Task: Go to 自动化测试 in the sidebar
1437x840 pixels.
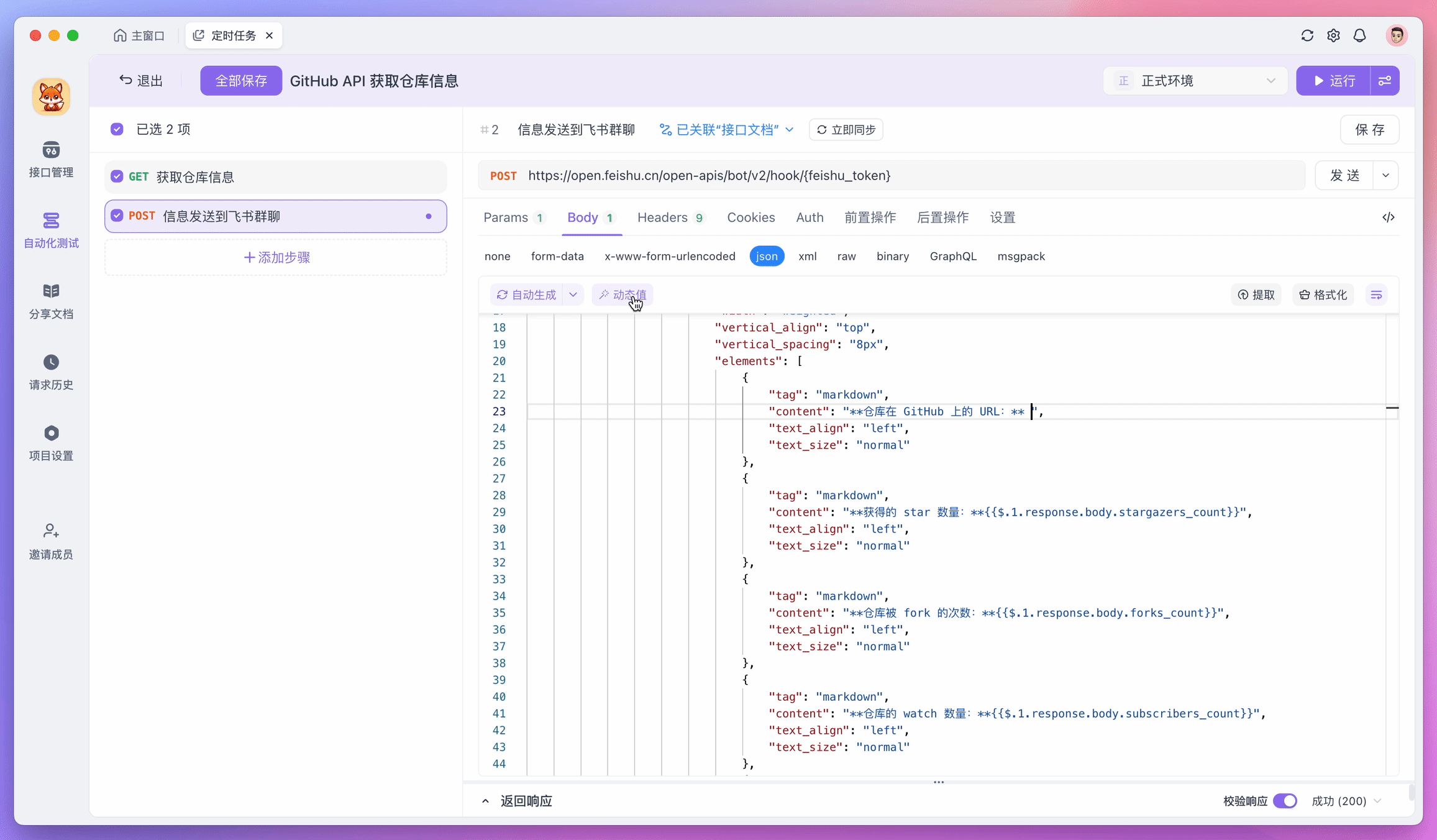Action: pos(51,231)
